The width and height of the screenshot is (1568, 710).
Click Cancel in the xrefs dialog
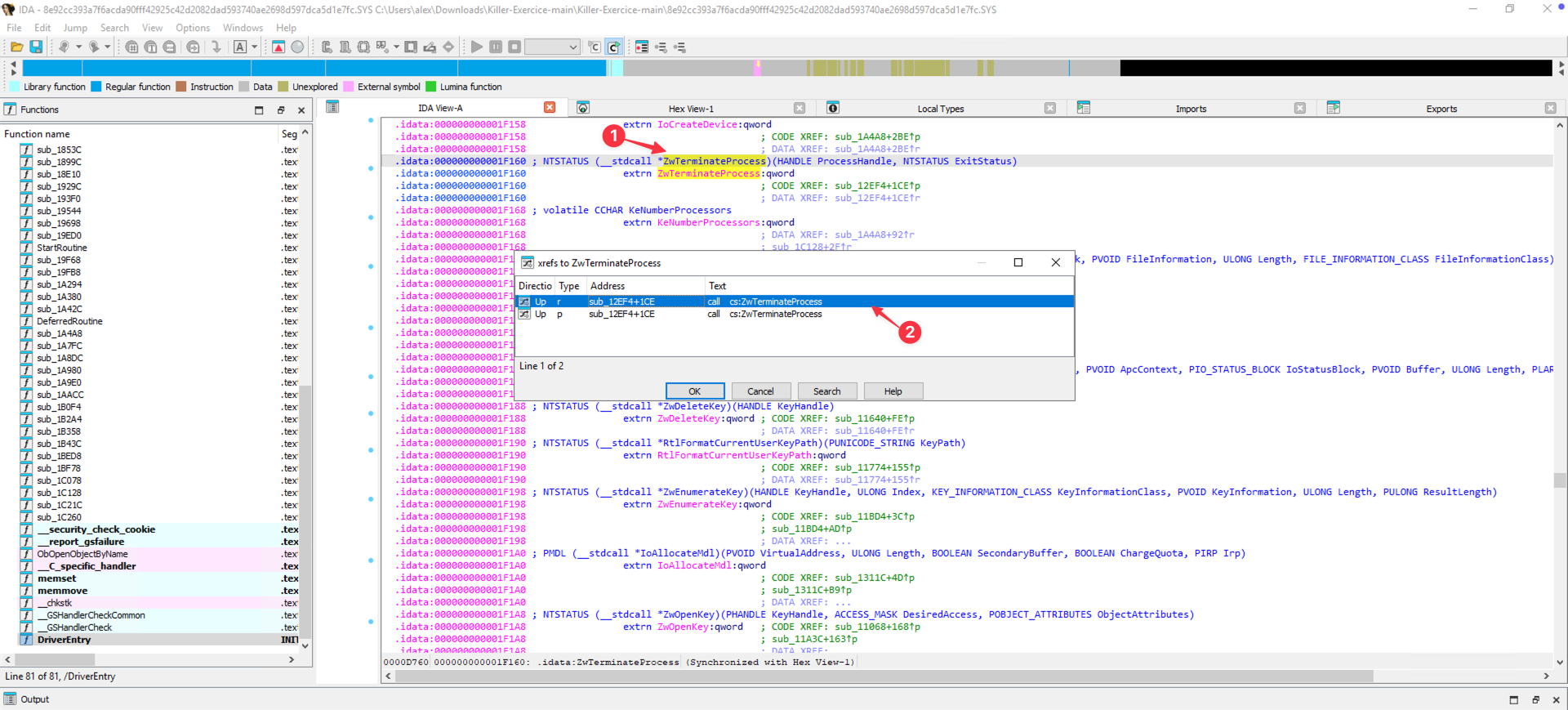coord(760,391)
